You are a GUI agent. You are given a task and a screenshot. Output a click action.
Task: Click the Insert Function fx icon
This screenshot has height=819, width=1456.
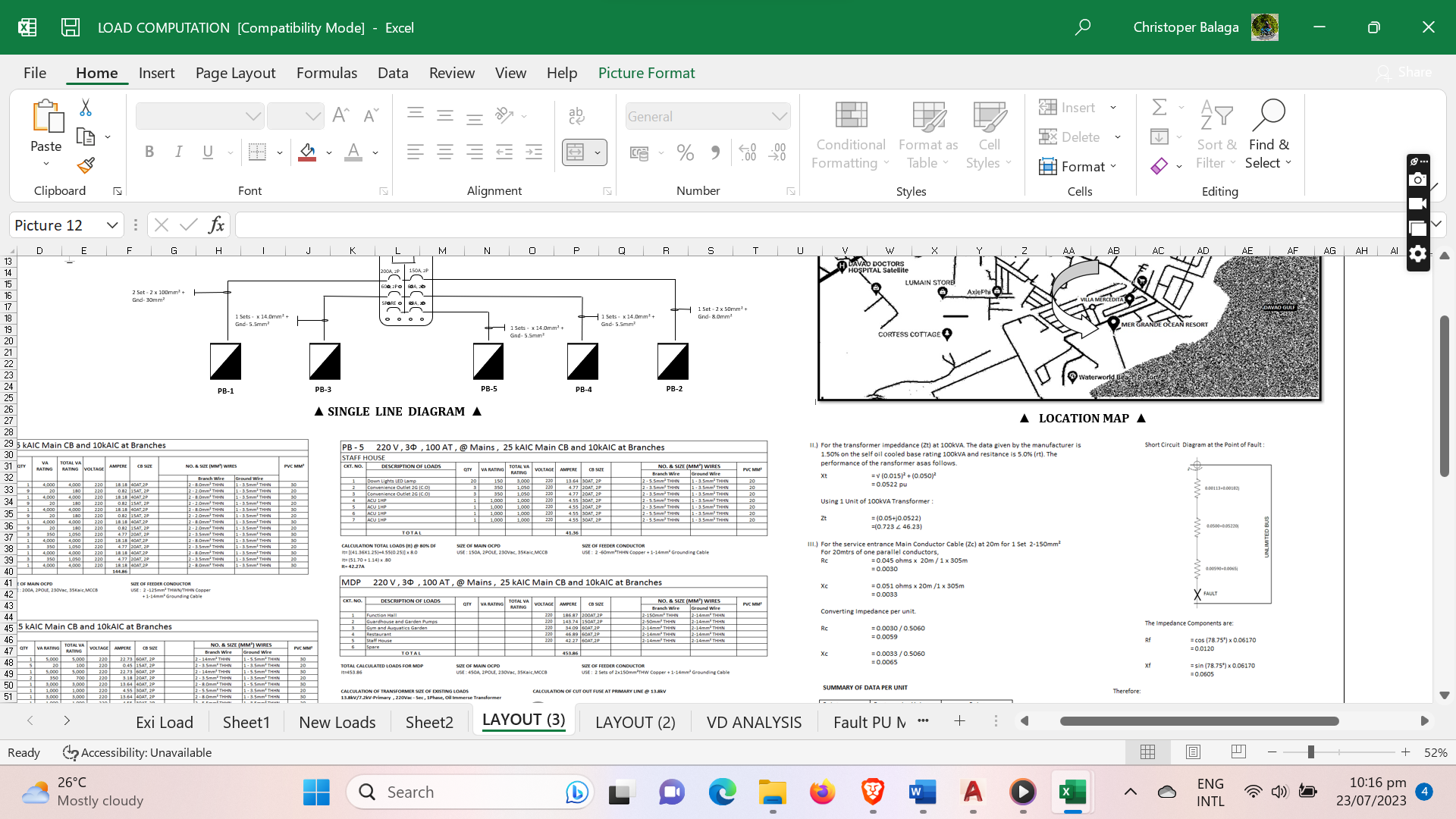pos(216,224)
